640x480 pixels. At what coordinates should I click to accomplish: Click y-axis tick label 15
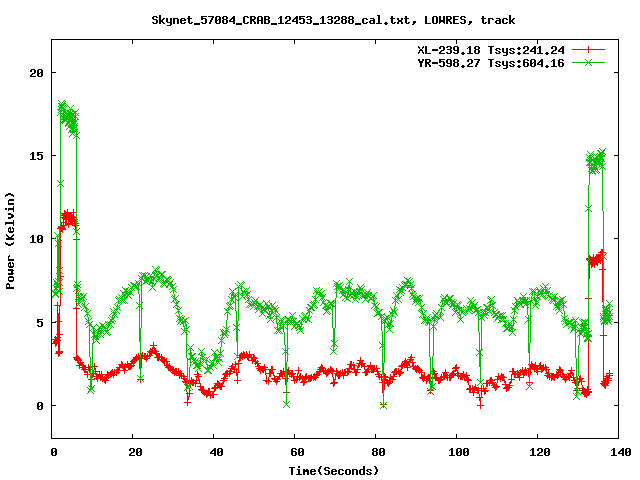tap(36, 156)
